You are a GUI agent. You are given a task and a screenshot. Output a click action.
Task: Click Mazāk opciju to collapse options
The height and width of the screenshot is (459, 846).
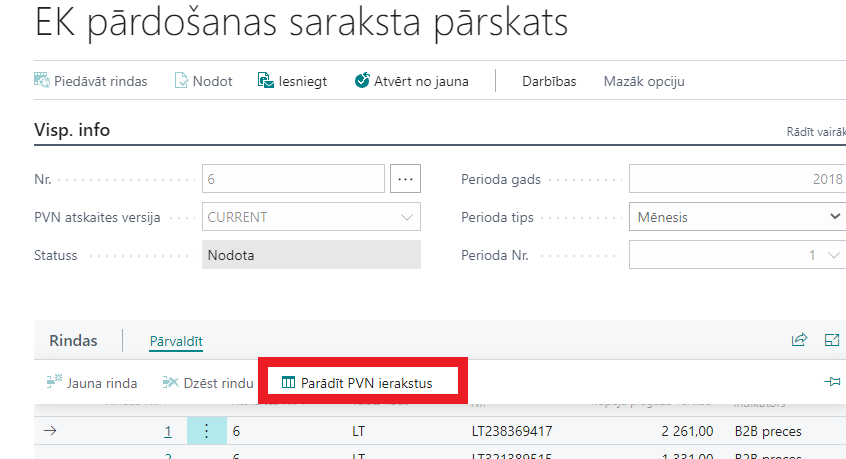[x=644, y=81]
